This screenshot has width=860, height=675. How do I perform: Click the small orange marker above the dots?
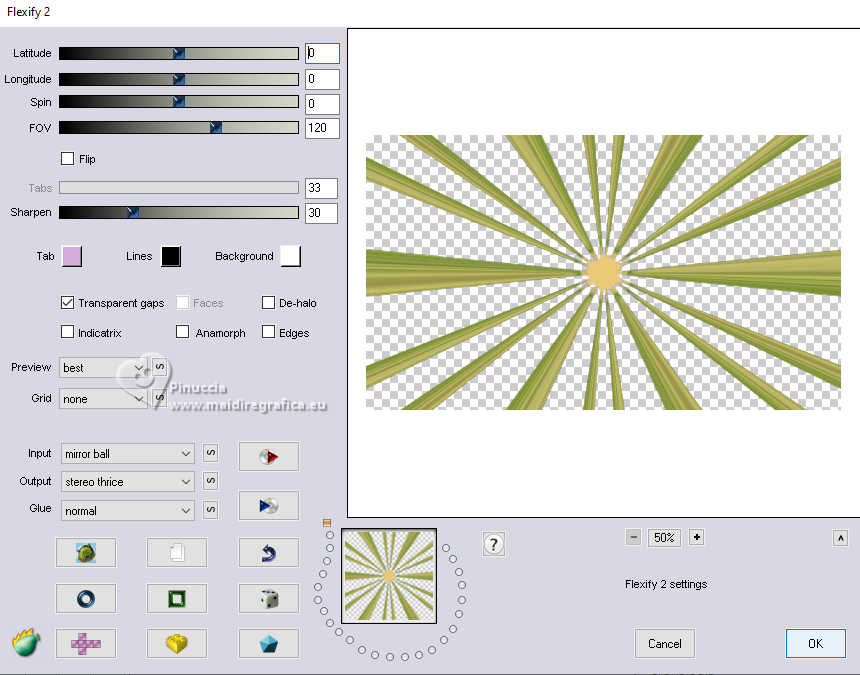[x=327, y=523]
